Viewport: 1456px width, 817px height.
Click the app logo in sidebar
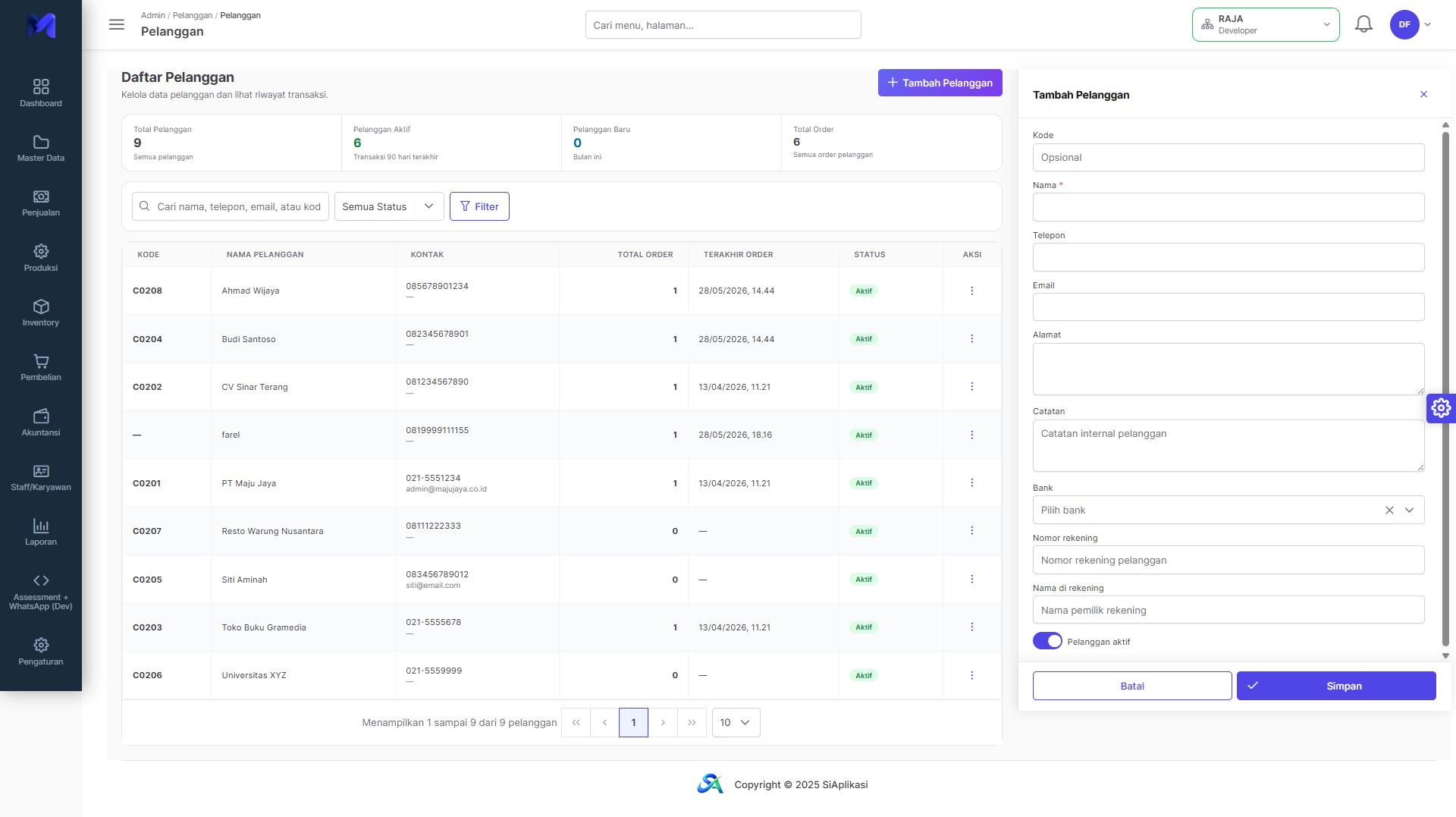pos(41,25)
